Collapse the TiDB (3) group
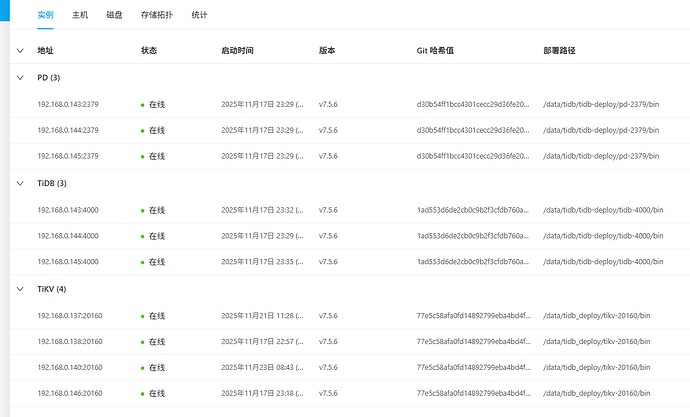Image resolution: width=690 pixels, height=417 pixels. coord(20,183)
